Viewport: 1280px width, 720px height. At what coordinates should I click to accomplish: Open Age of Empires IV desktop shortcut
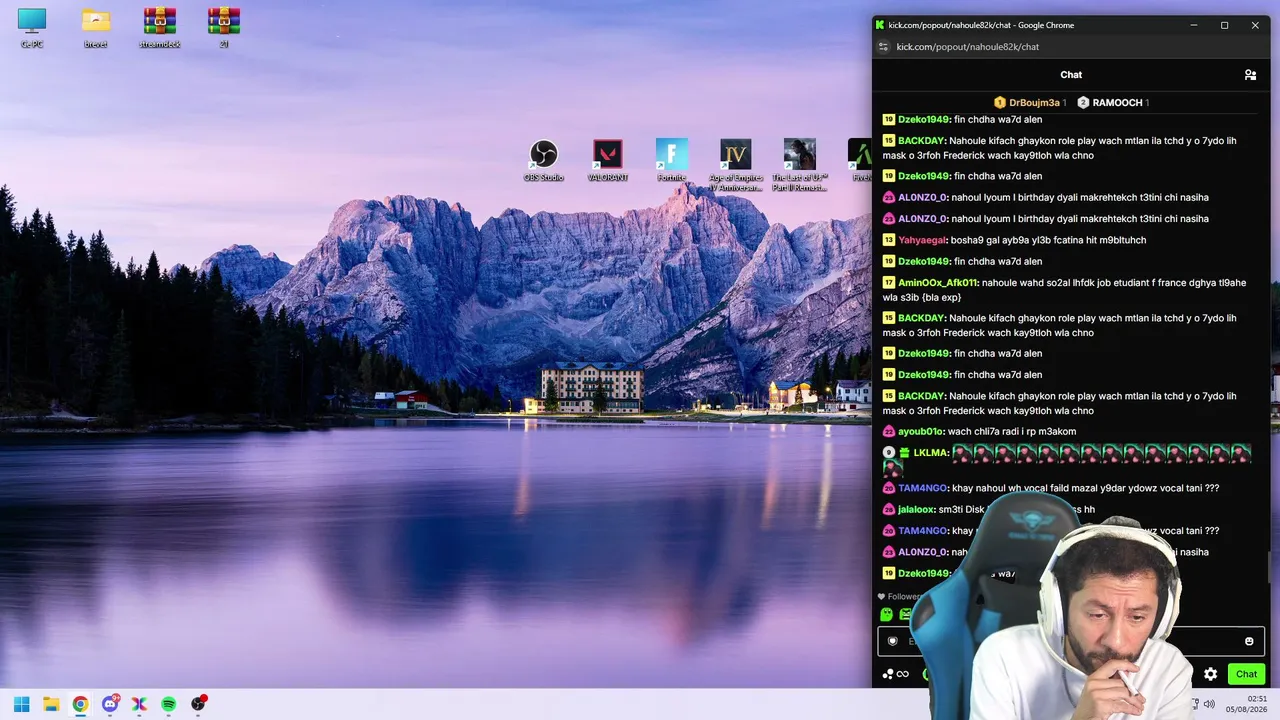point(736,165)
